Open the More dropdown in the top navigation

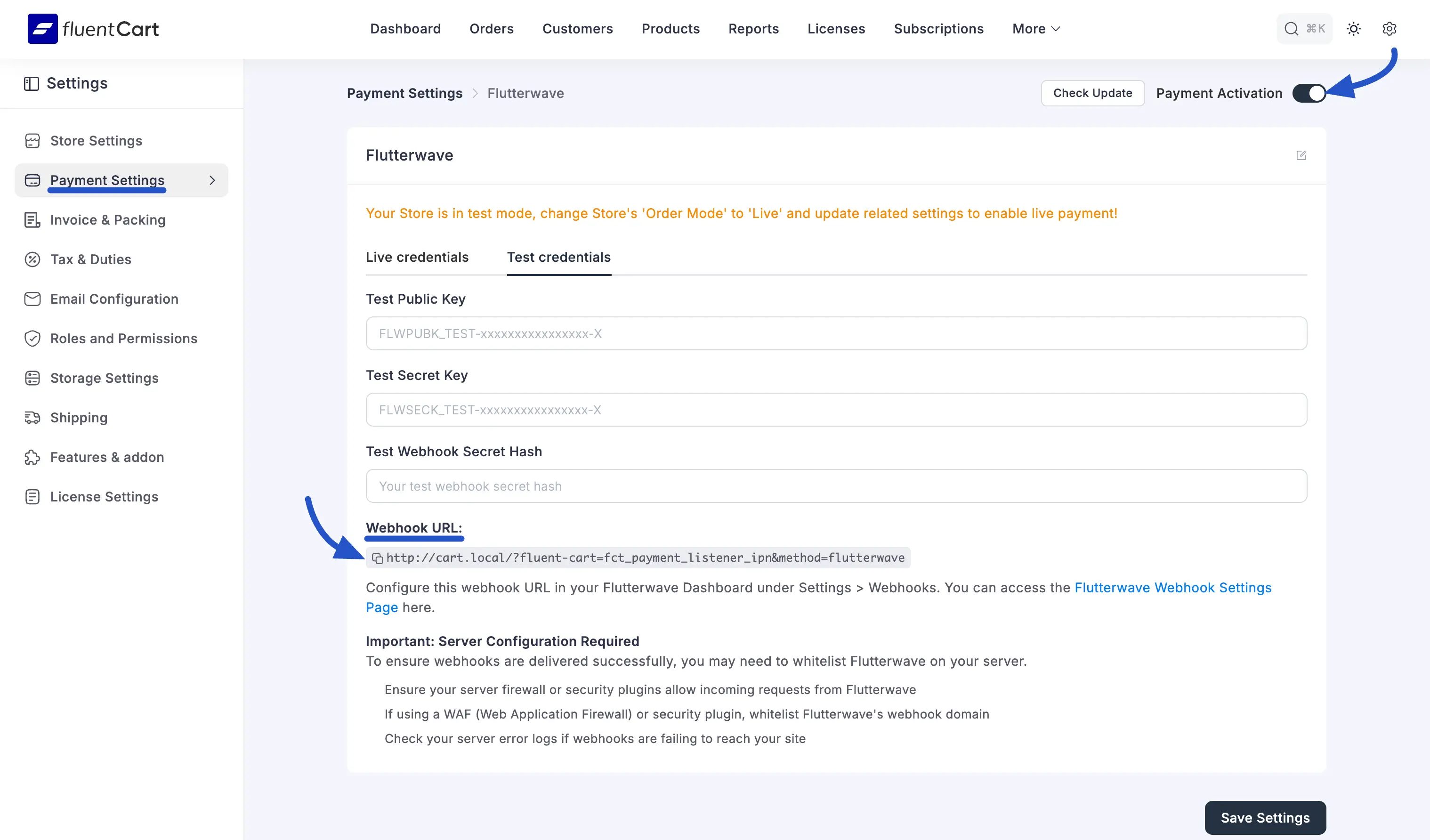tap(1035, 29)
